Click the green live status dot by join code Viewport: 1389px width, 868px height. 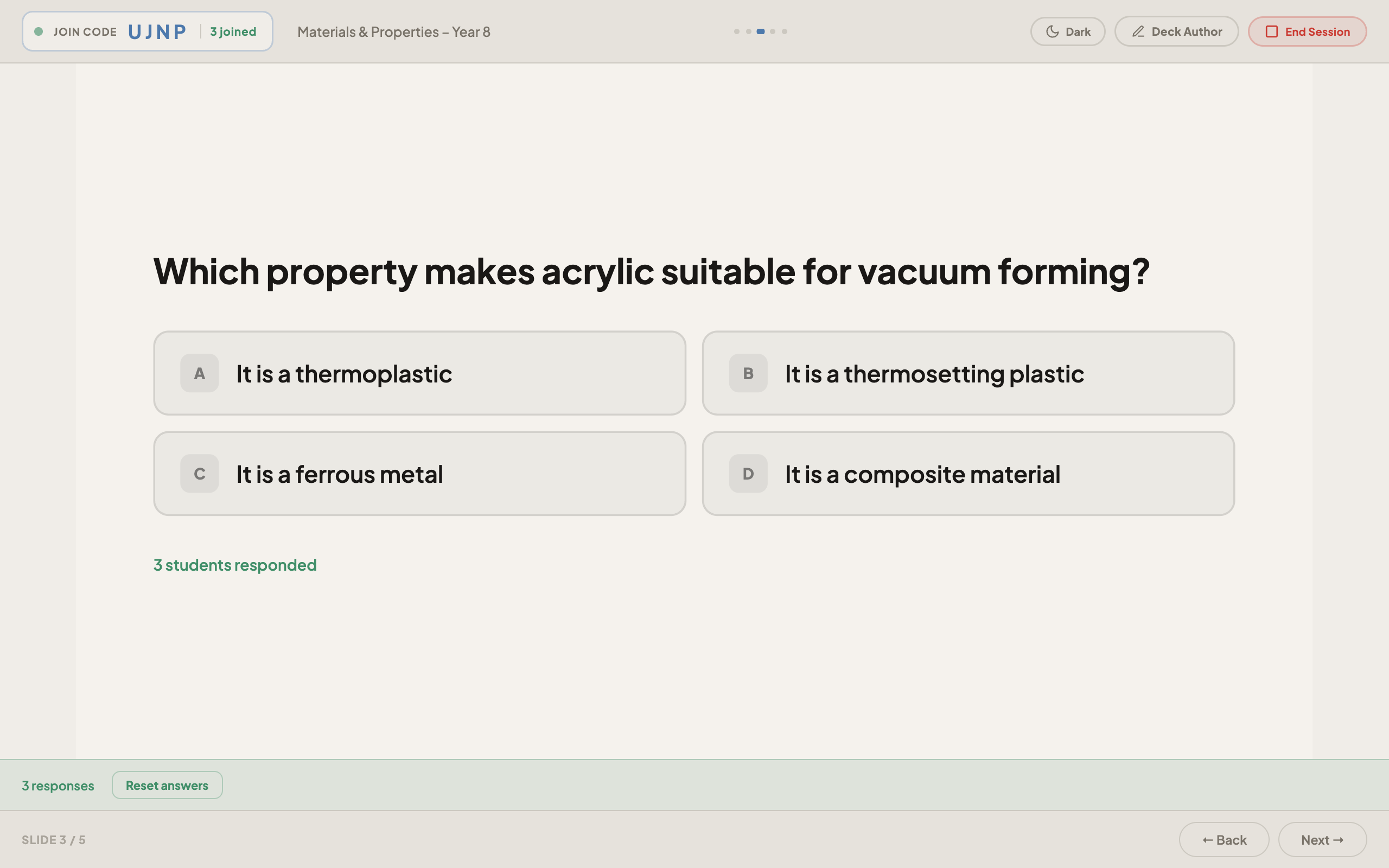coord(39,31)
